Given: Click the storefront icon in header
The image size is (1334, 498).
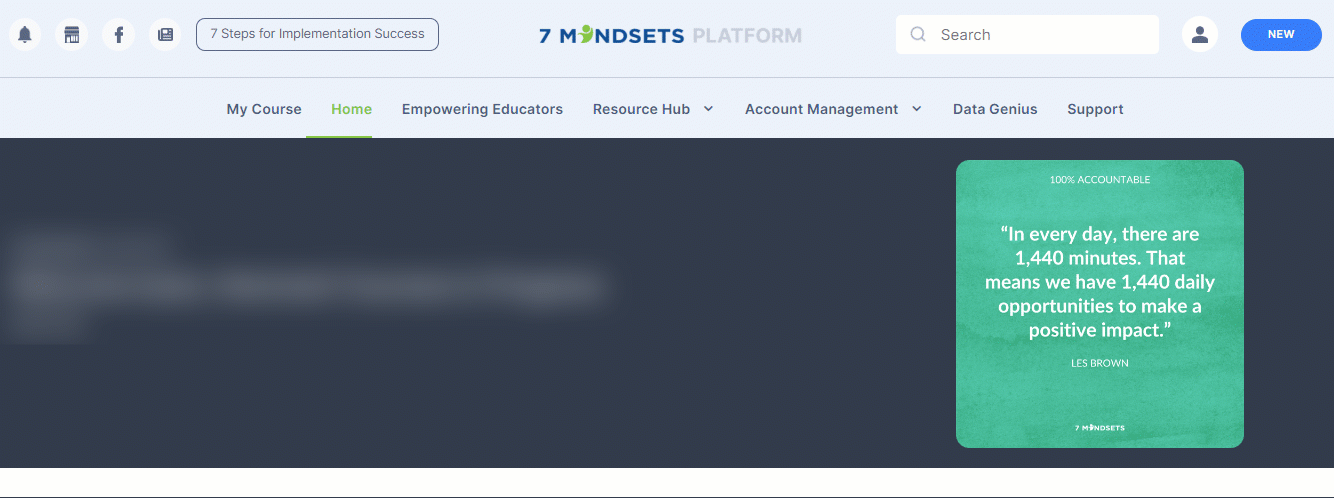Looking at the screenshot, I should pos(71,35).
